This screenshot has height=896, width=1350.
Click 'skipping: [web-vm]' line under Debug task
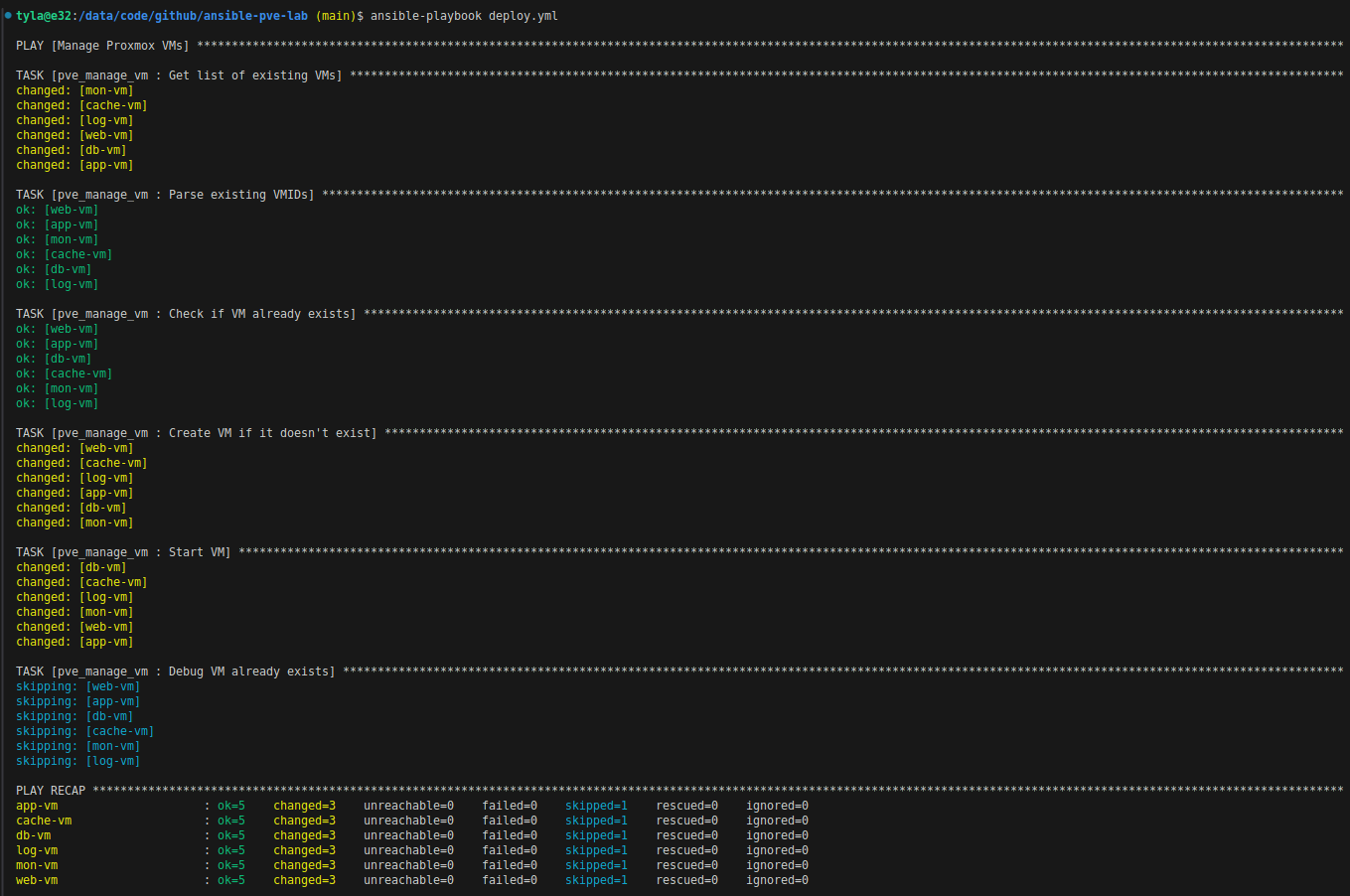(77, 686)
